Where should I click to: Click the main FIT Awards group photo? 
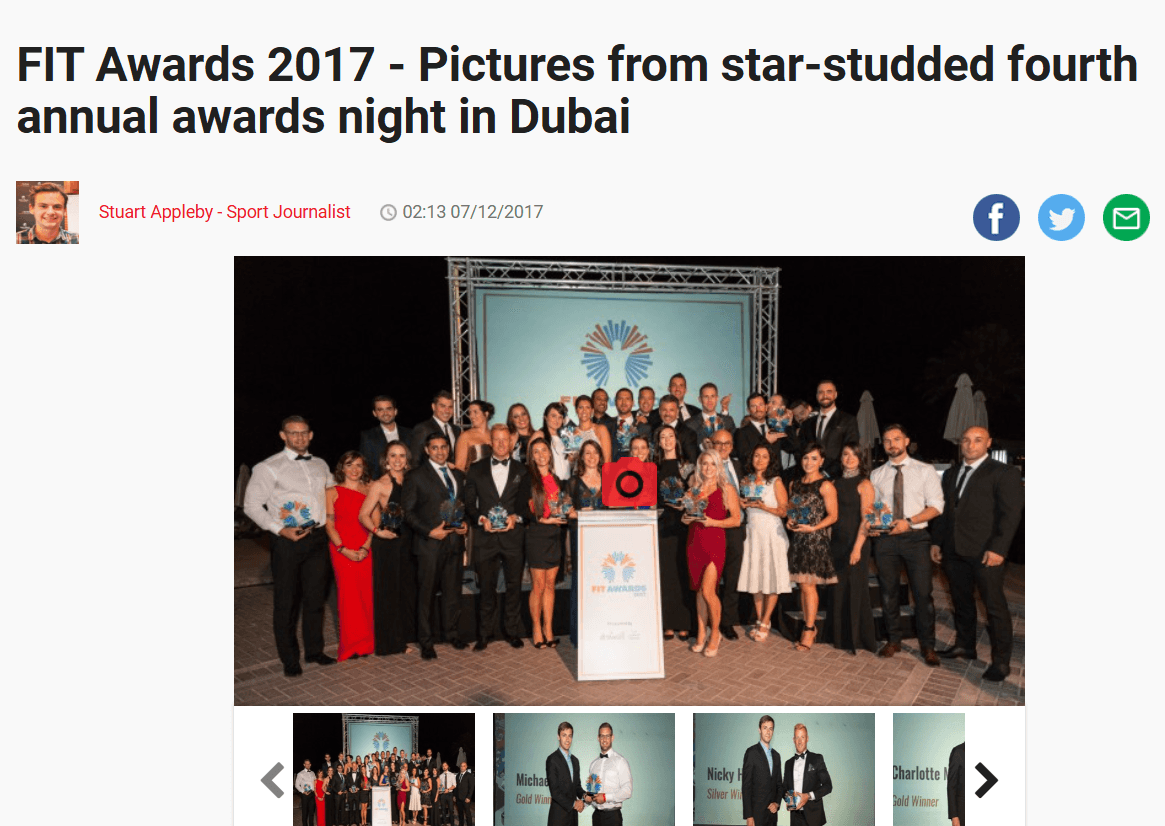tap(629, 481)
